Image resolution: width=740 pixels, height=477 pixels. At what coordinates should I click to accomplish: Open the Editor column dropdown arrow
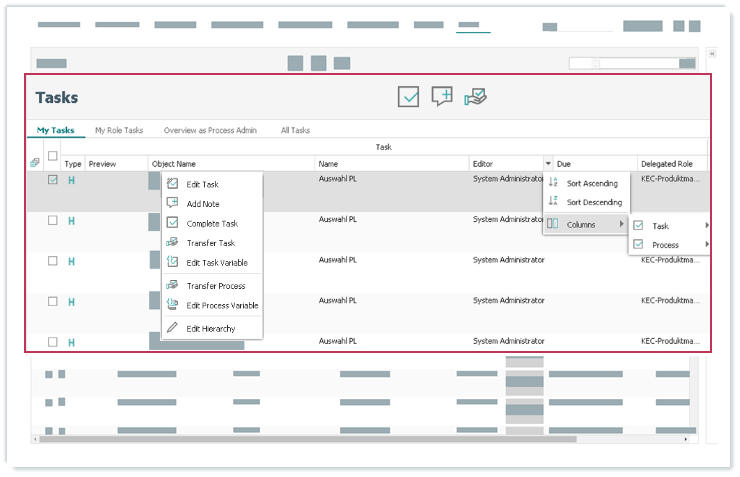(x=548, y=164)
